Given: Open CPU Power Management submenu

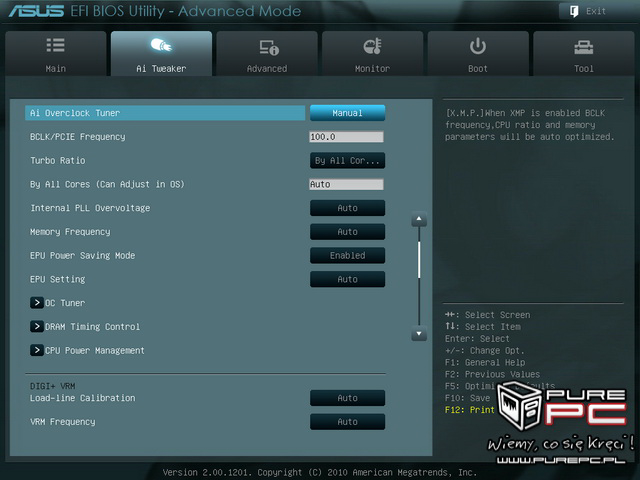Looking at the screenshot, I should click(87, 350).
